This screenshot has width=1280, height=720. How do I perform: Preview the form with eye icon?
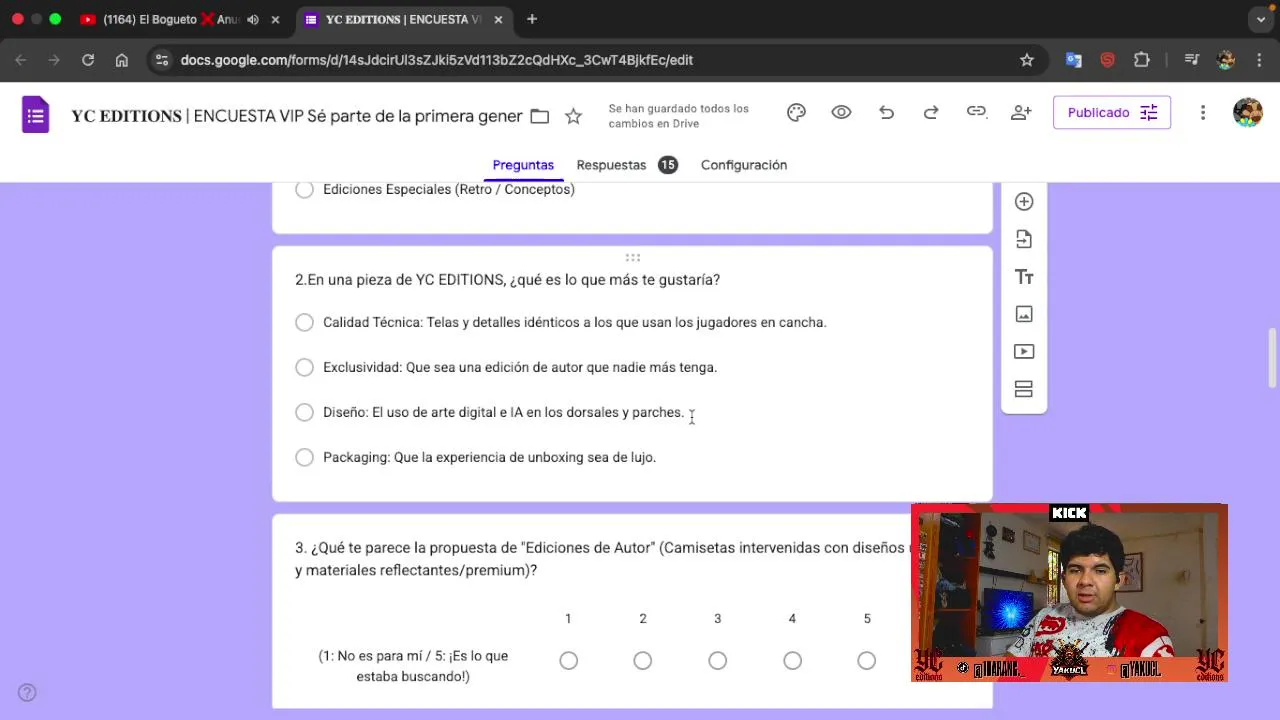841,113
